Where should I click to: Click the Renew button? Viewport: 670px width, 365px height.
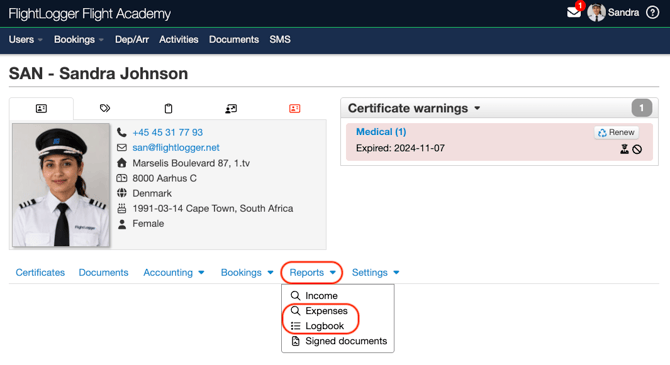tap(616, 132)
